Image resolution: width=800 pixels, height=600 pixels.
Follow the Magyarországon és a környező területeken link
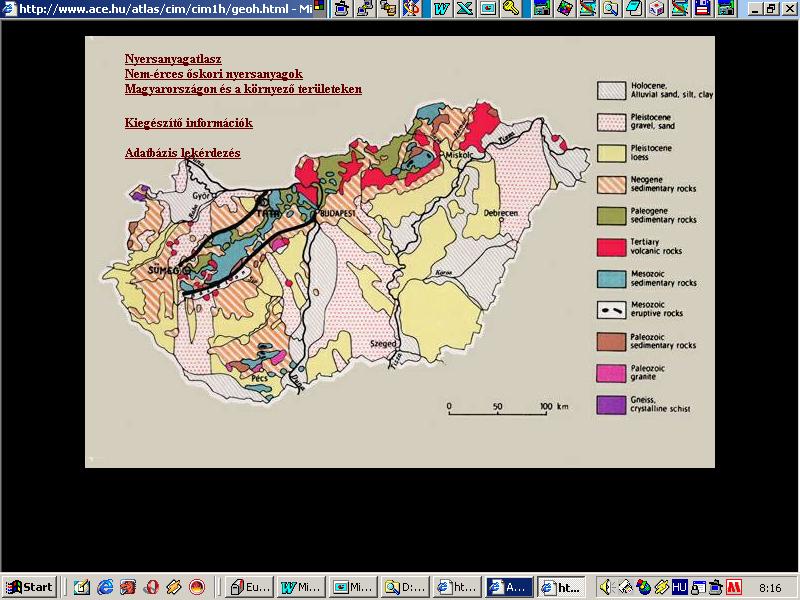tap(243, 89)
